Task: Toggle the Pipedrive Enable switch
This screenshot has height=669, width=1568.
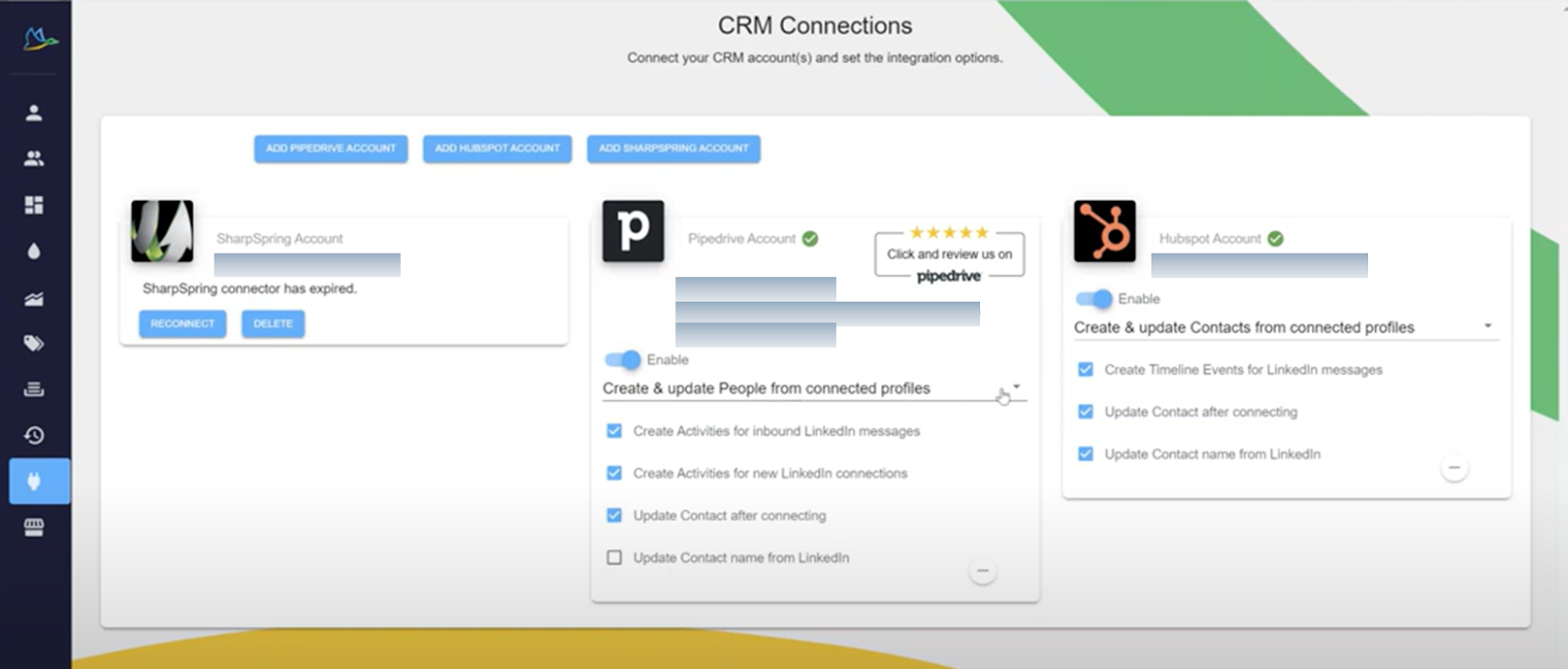Action: (622, 359)
